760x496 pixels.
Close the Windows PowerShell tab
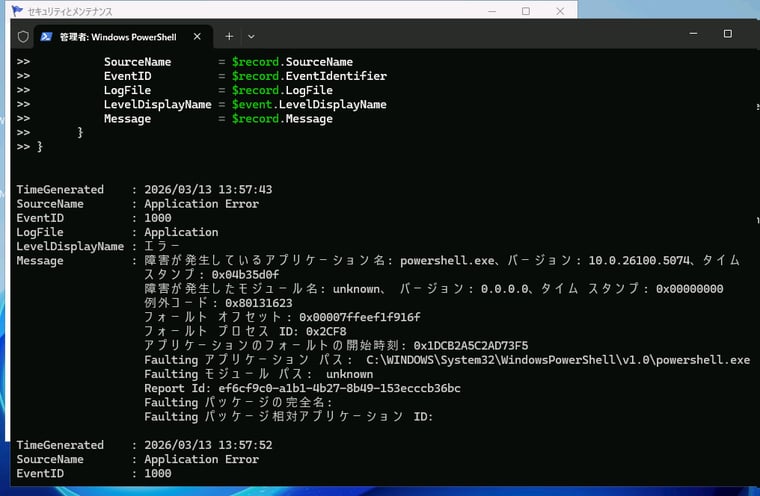[197, 36]
